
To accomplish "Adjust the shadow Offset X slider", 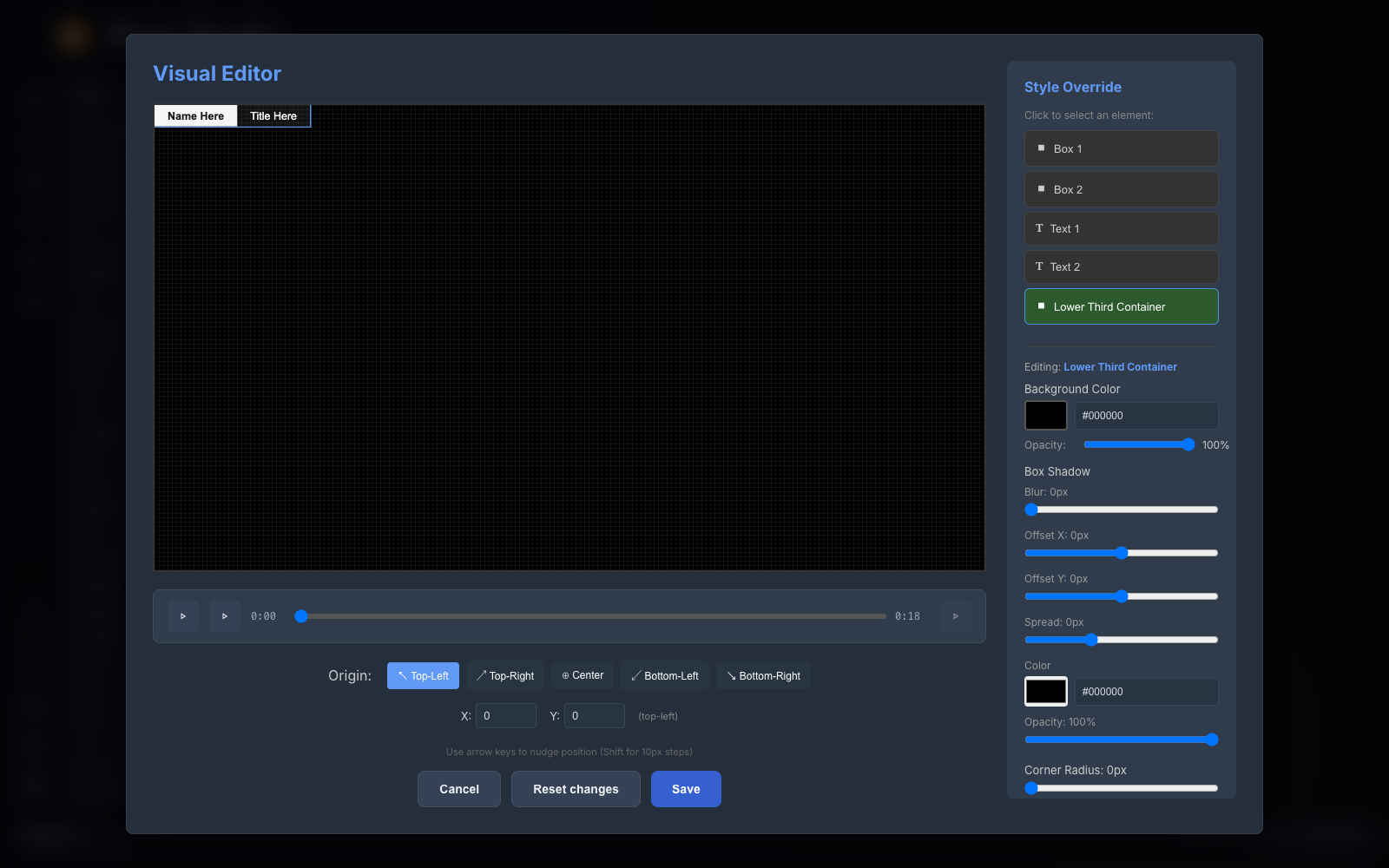I will [x=1122, y=553].
